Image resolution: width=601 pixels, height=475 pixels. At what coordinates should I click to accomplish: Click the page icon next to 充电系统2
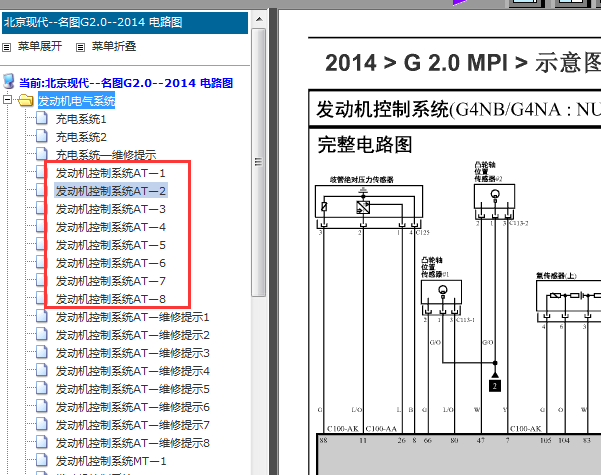[x=42, y=137]
